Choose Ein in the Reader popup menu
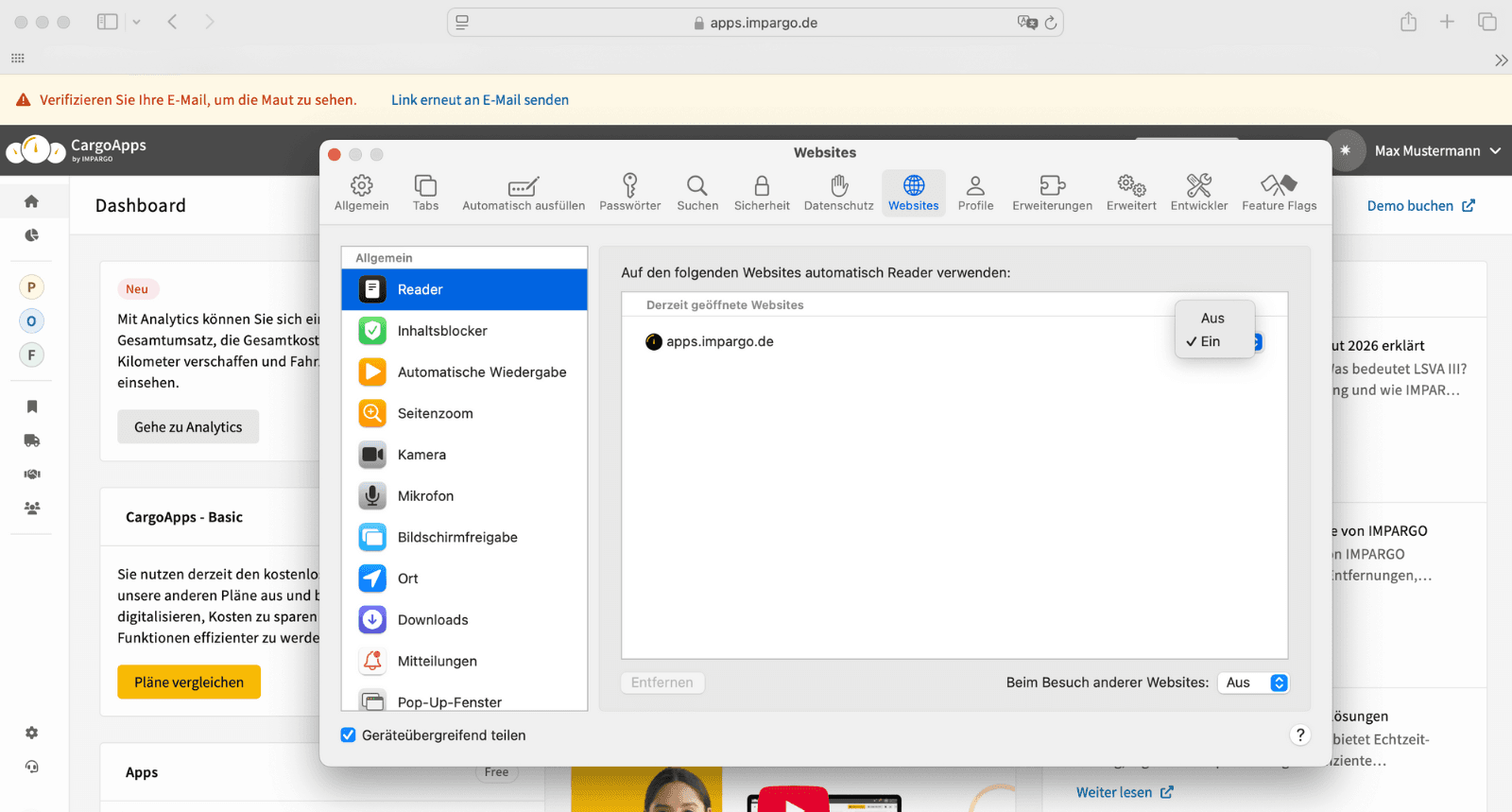Viewport: 1512px width, 812px height. 1214,341
